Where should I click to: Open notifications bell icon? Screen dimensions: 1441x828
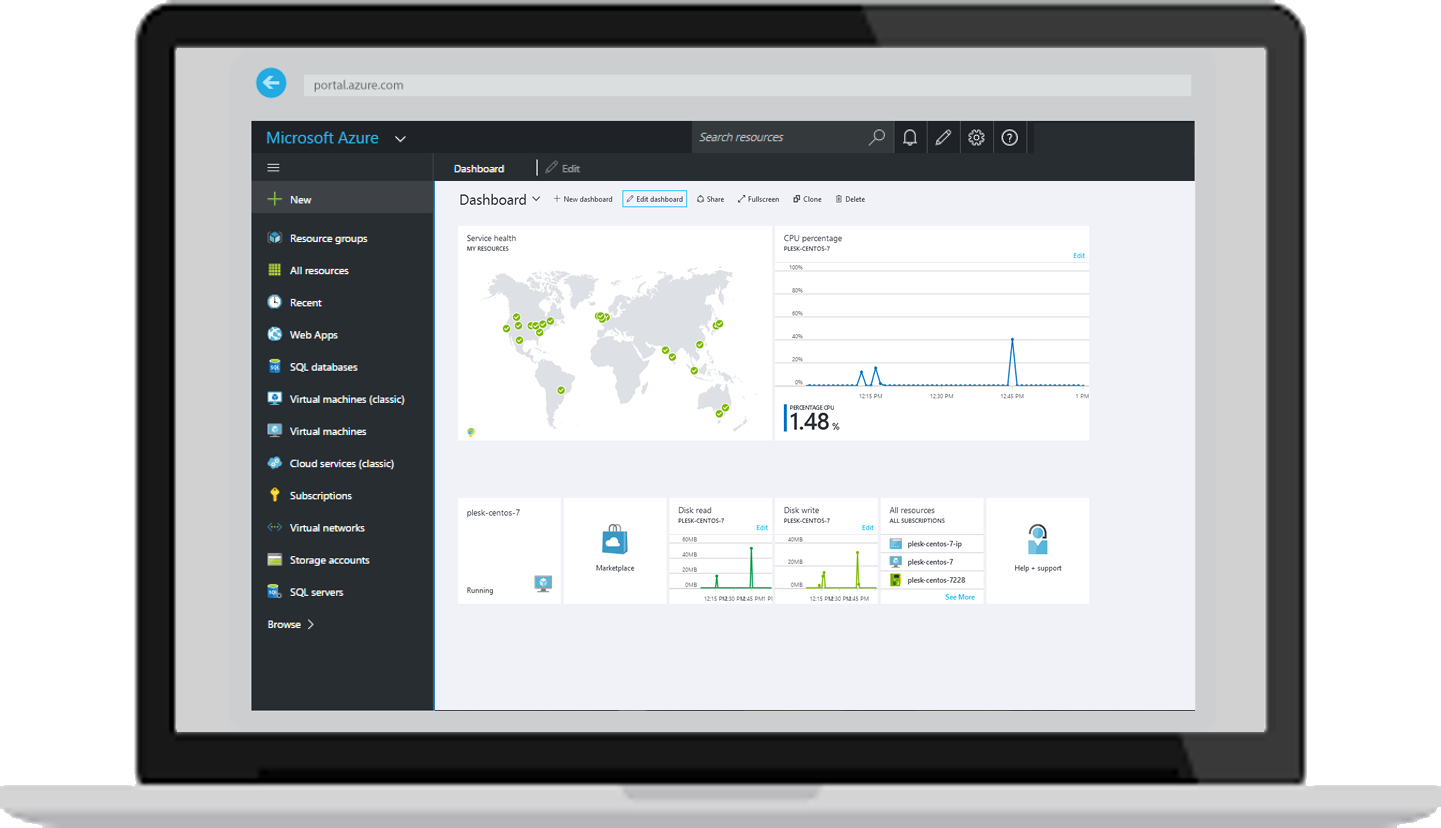(910, 138)
